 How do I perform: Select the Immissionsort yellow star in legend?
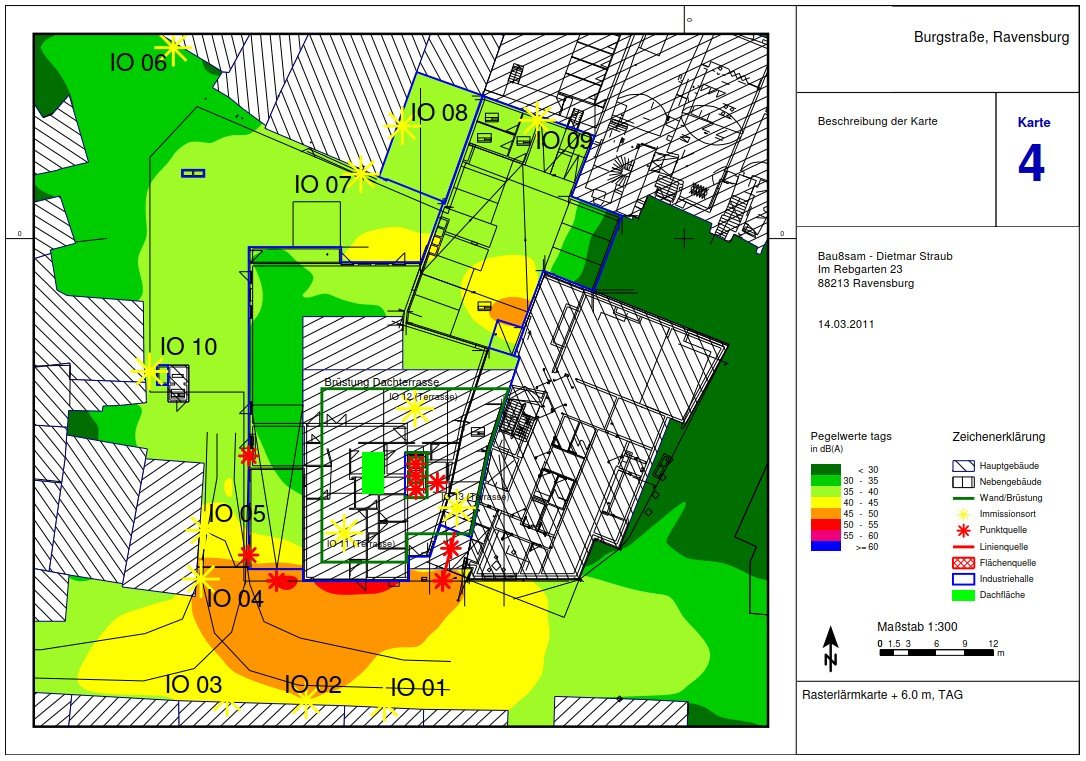pyautogui.click(x=964, y=514)
